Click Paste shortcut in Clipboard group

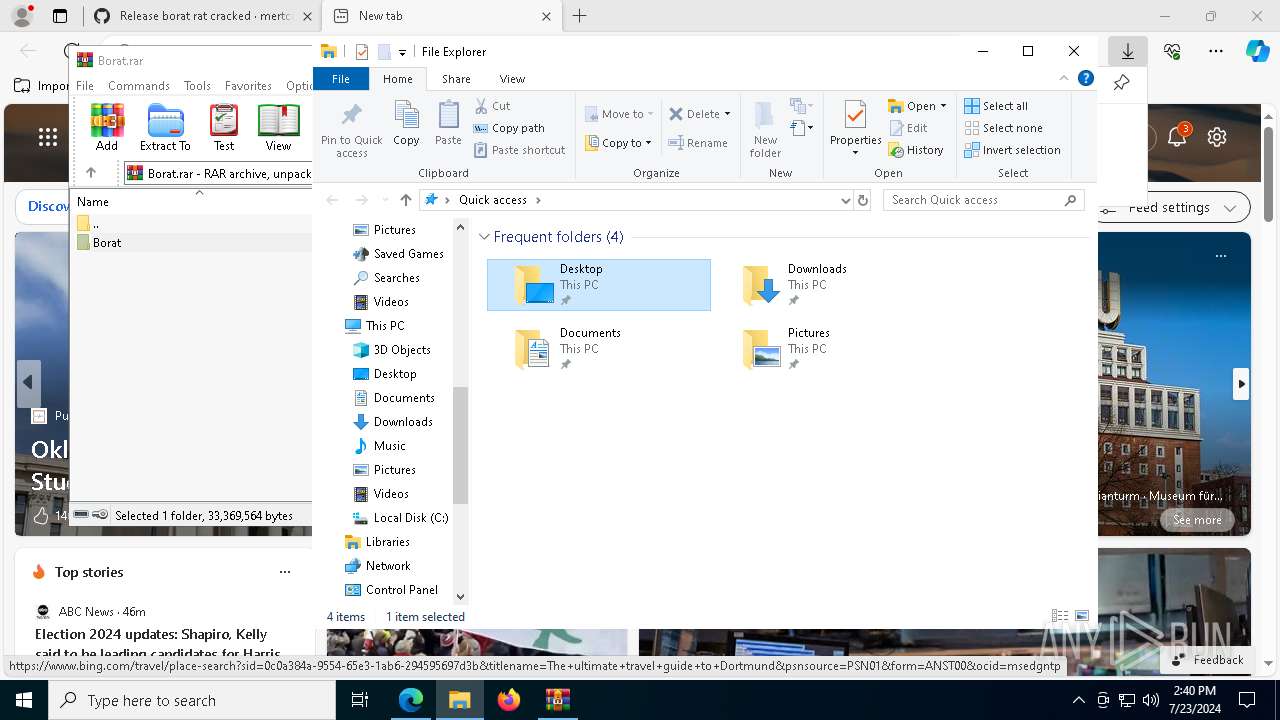pyautogui.click(x=520, y=150)
